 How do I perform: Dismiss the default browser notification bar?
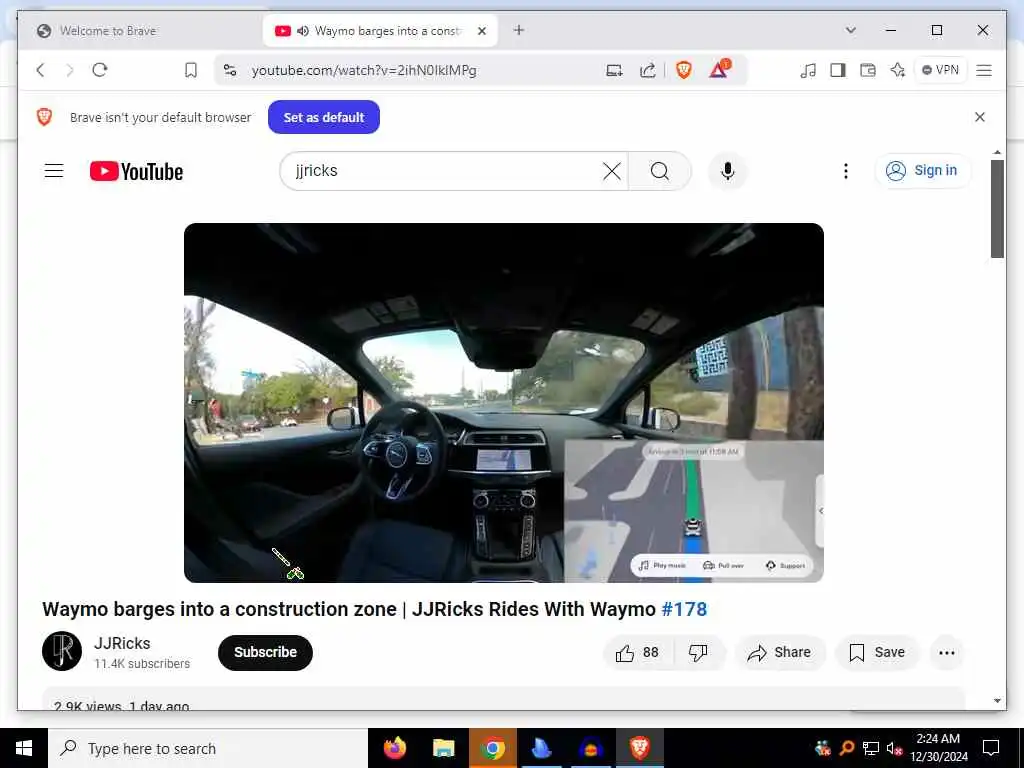tap(980, 117)
